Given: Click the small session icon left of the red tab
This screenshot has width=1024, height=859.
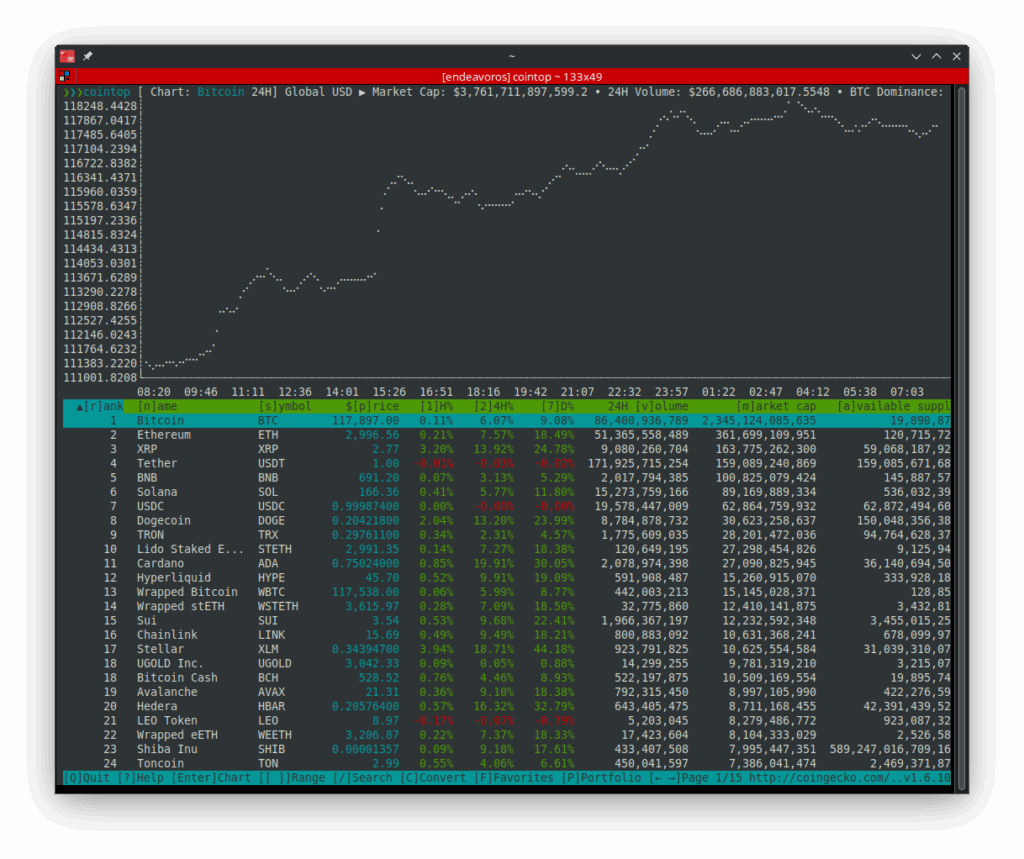Looking at the screenshot, I should (65, 76).
